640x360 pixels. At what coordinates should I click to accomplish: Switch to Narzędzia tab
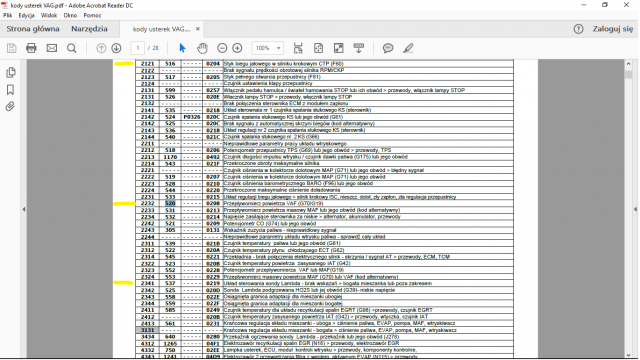(x=89, y=29)
